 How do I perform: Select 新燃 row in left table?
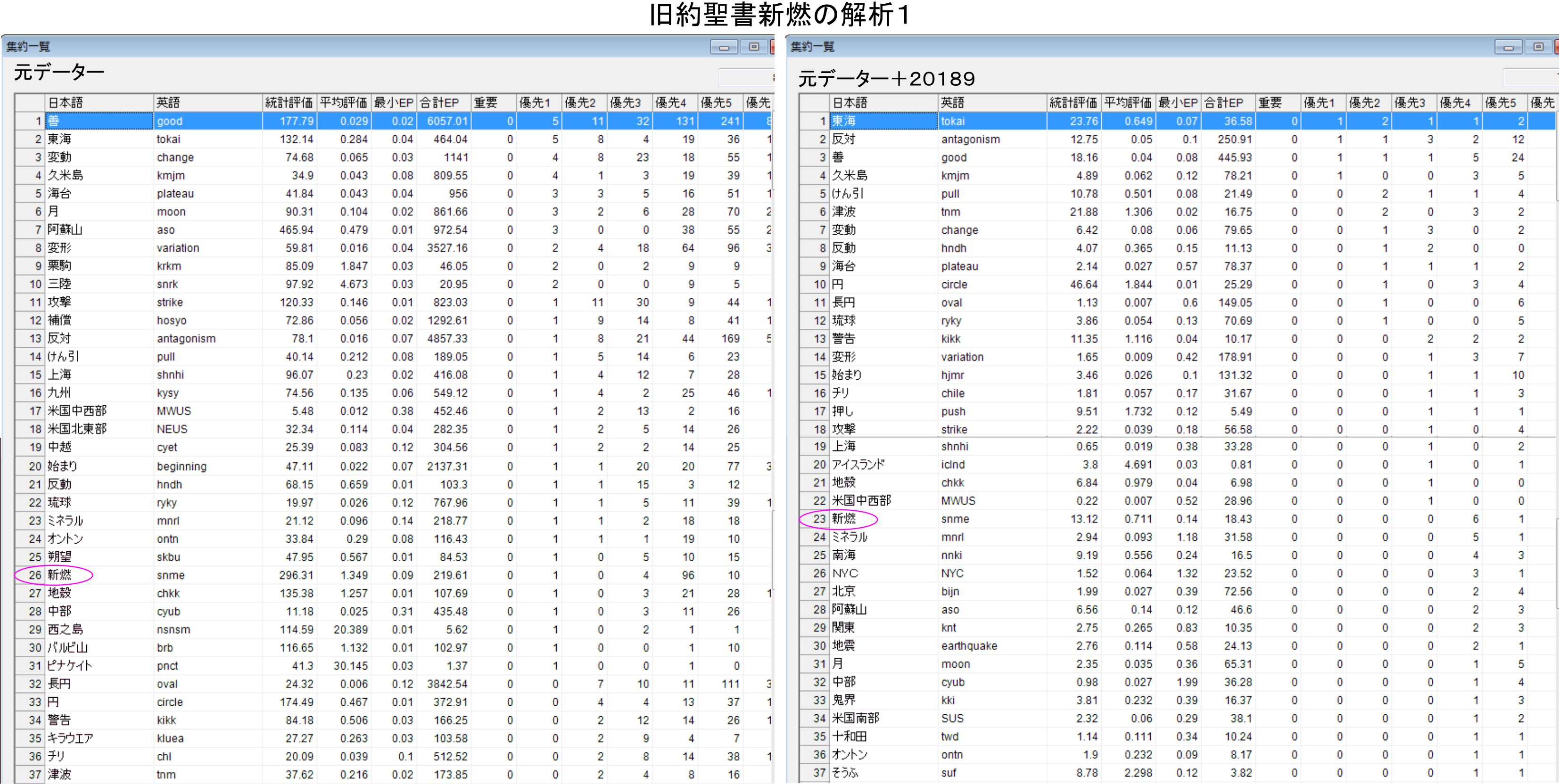pyautogui.click(x=59, y=575)
